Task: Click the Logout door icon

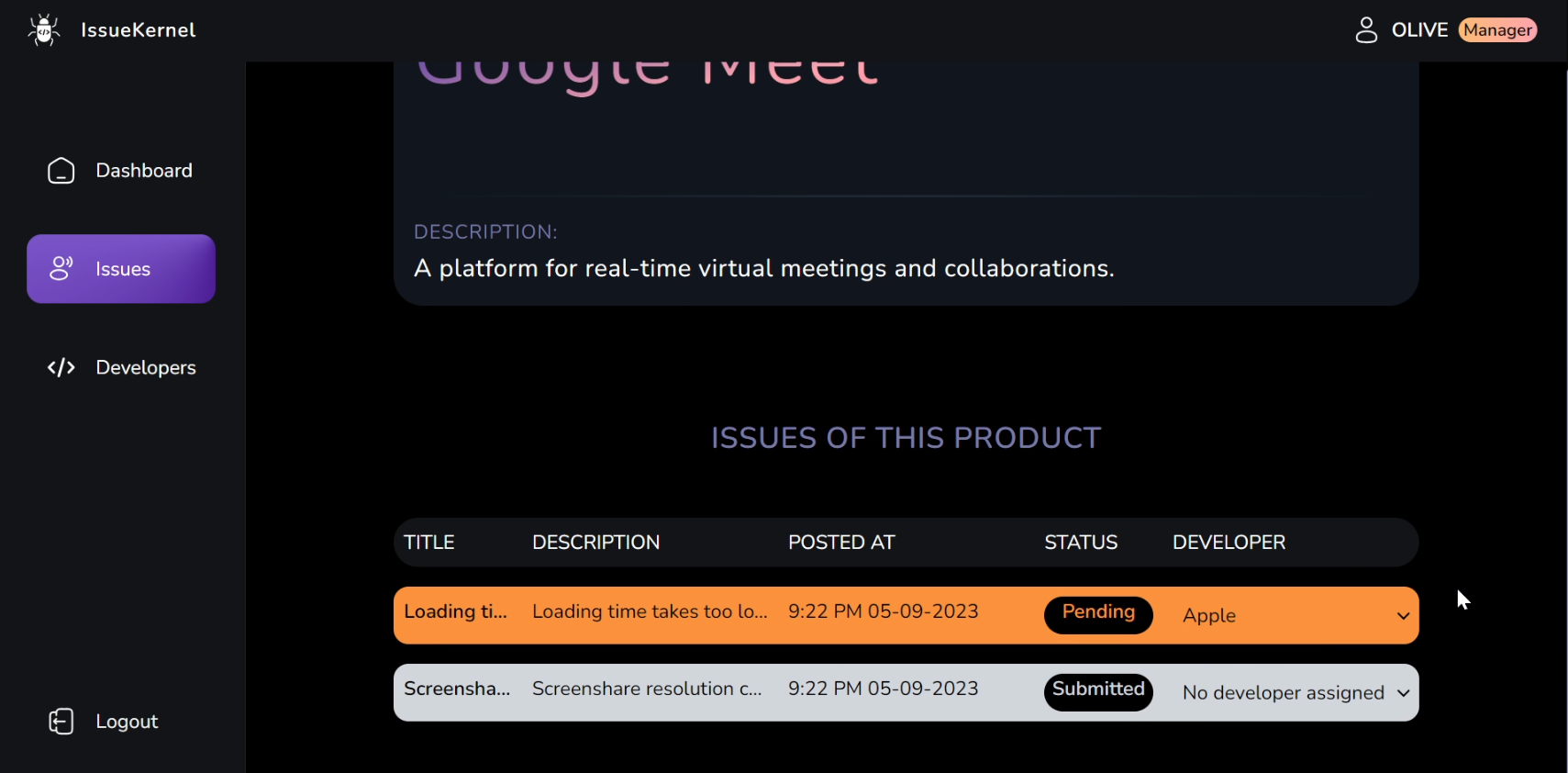Action: coord(61,722)
